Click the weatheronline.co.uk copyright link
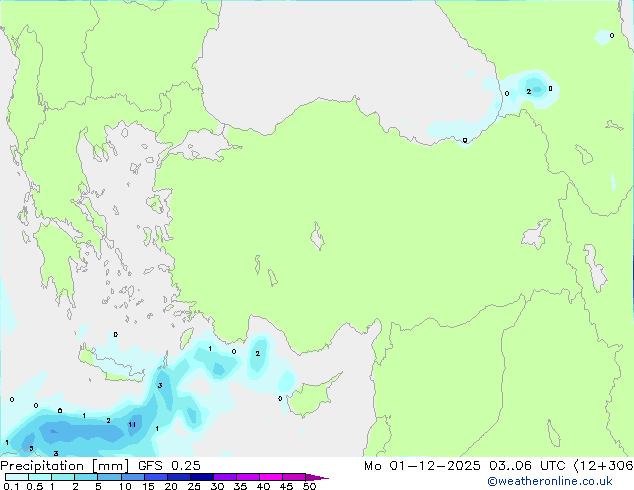634x490 pixels. (550, 481)
